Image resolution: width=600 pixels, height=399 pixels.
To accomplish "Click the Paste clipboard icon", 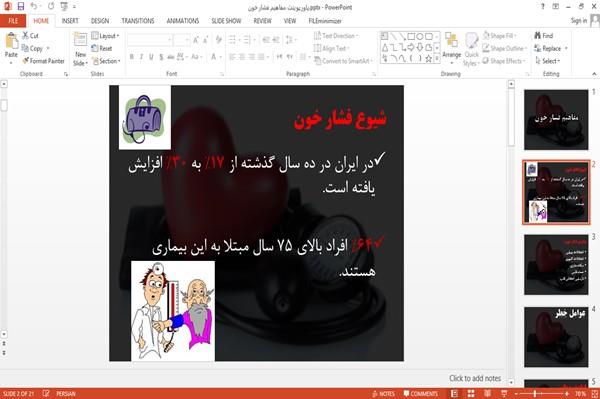I will [11, 41].
